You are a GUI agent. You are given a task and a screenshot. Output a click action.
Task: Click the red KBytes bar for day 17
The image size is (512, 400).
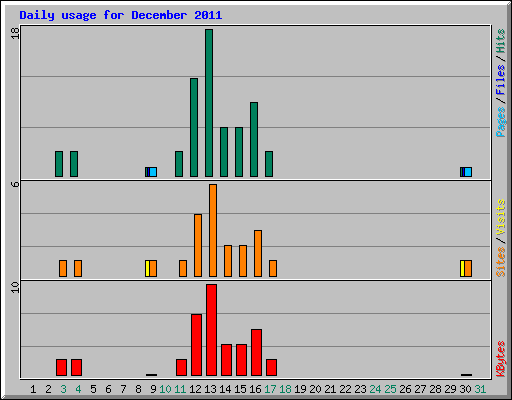[272, 367]
